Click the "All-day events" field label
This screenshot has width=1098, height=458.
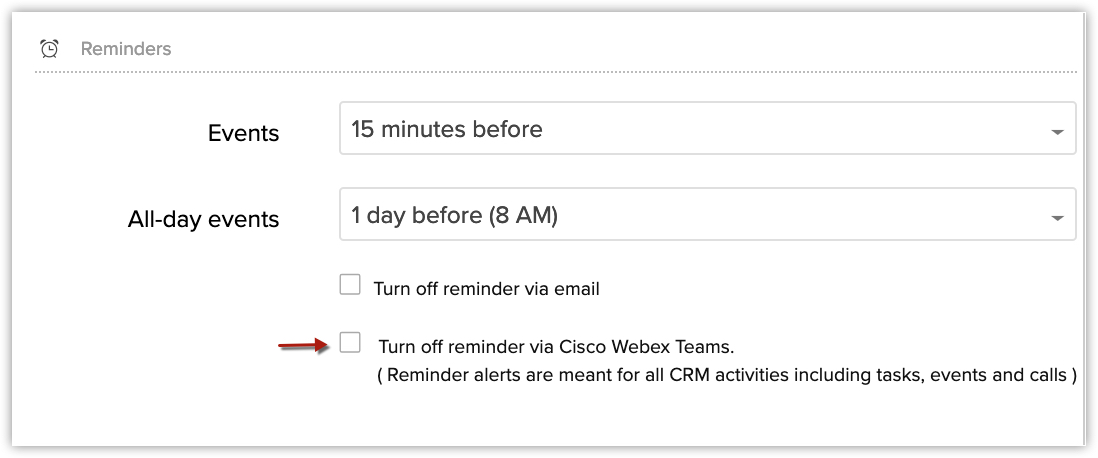click(x=203, y=219)
